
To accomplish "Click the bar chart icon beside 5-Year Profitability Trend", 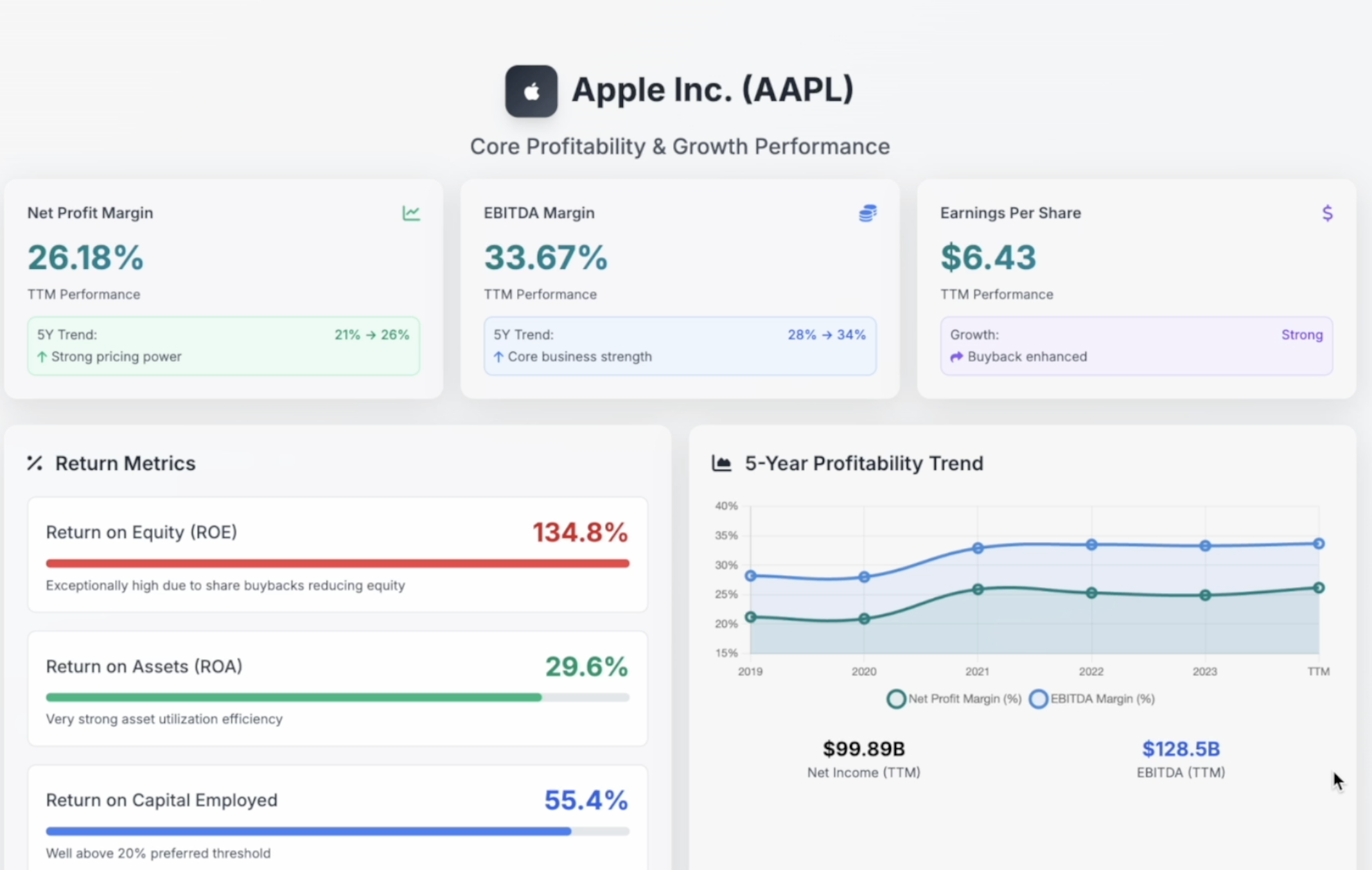I will [721, 463].
